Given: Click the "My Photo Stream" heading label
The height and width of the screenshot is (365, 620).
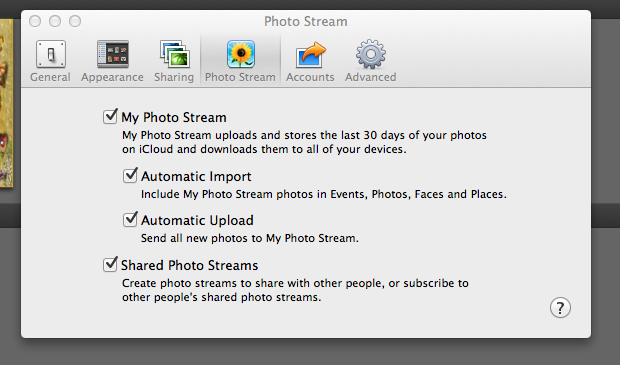Looking at the screenshot, I should [174, 117].
